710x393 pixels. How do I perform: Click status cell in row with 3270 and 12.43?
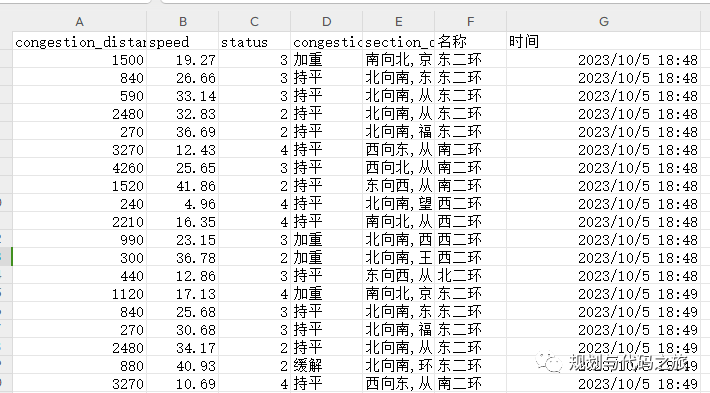(x=254, y=150)
